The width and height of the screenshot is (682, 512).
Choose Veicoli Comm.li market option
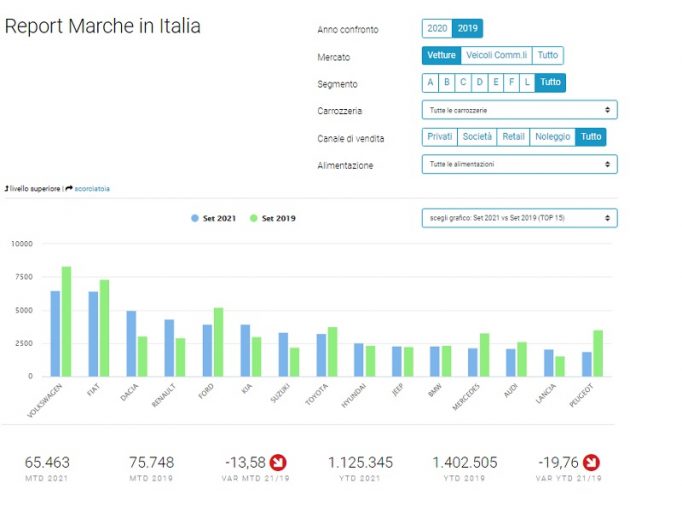[x=496, y=55]
